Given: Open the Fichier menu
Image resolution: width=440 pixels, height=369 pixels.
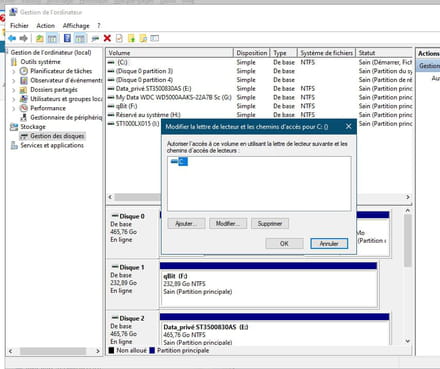Looking at the screenshot, I should [19, 26].
